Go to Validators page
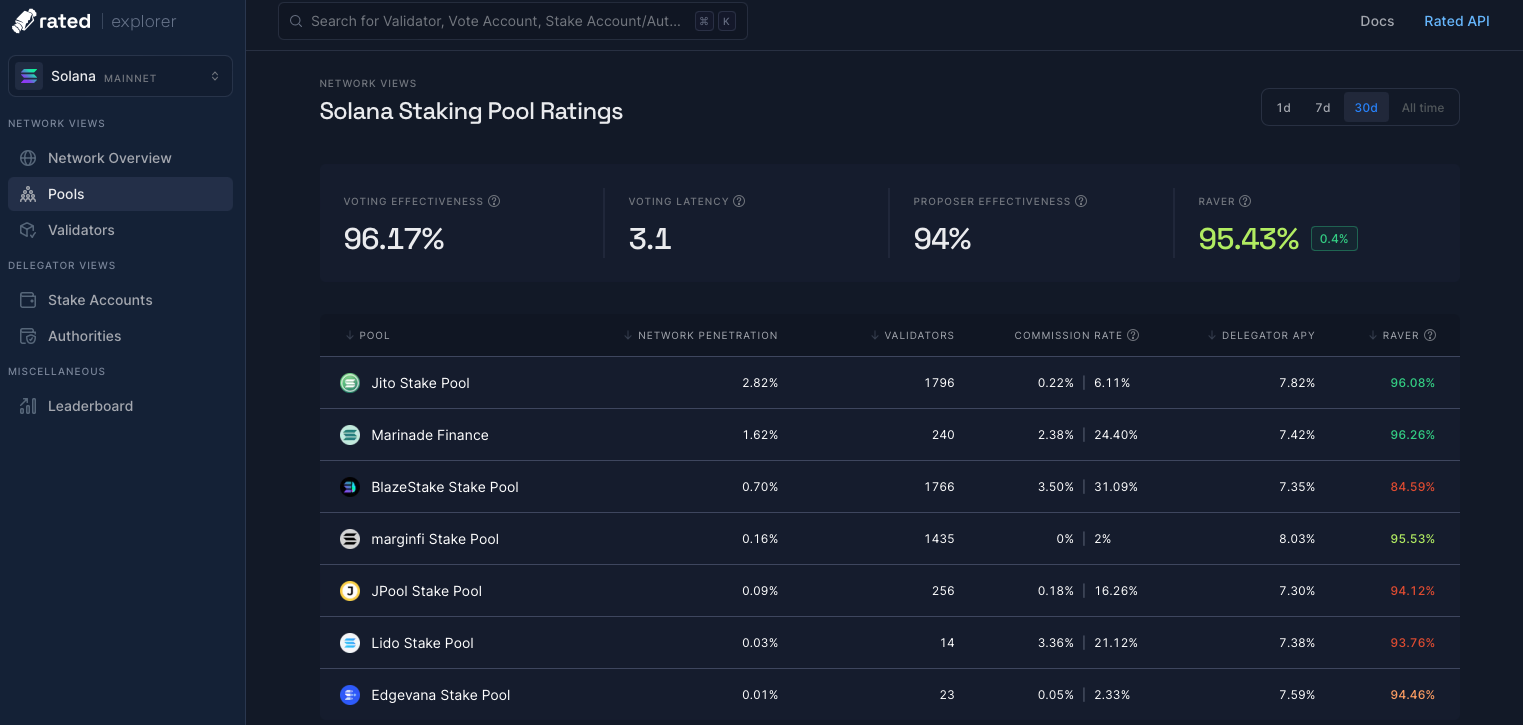 [120, 230]
